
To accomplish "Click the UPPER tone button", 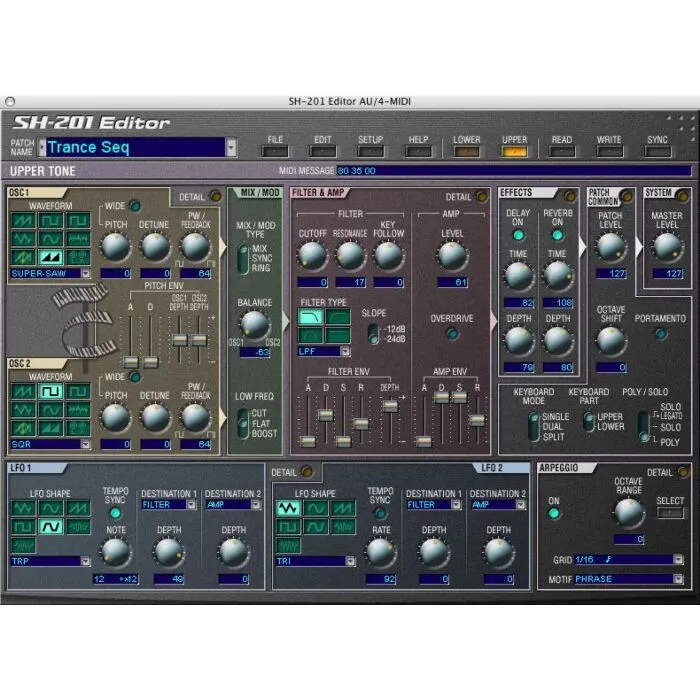I will click(x=514, y=152).
